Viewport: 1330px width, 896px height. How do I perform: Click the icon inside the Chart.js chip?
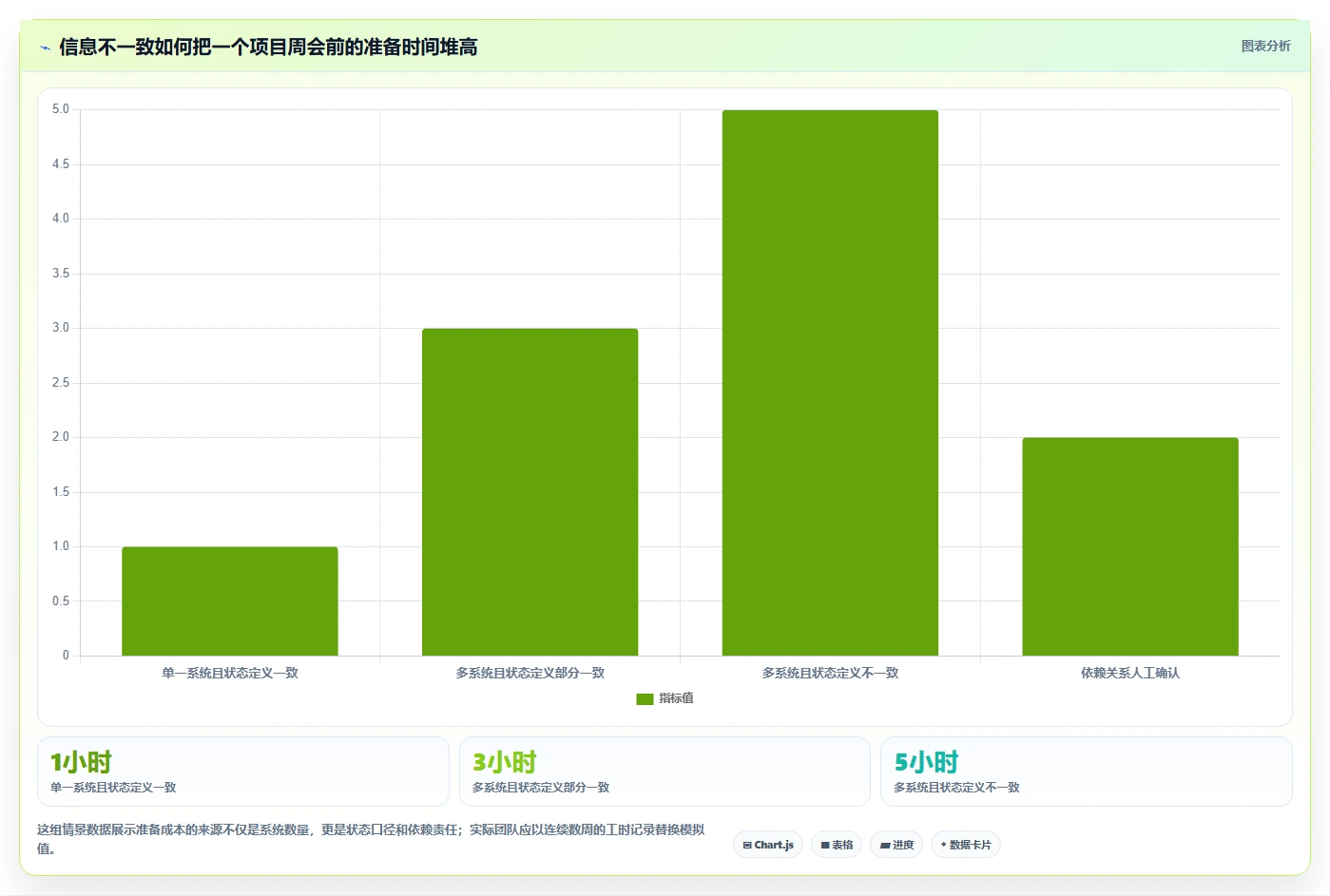point(747,845)
